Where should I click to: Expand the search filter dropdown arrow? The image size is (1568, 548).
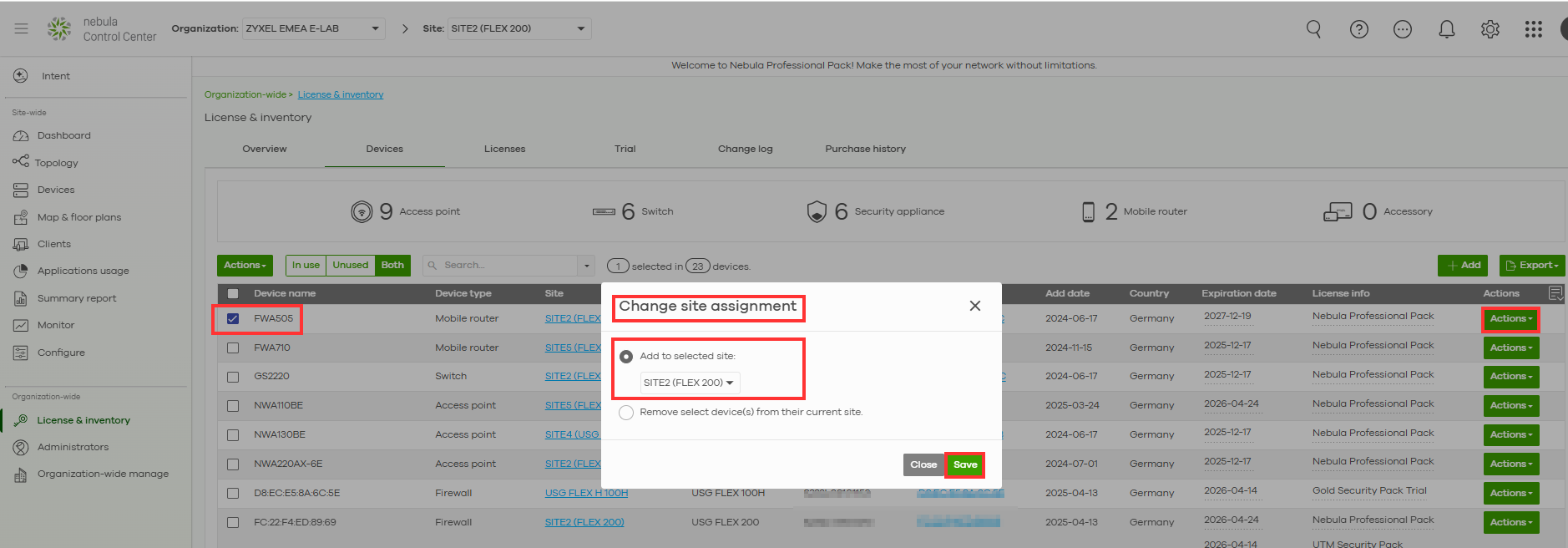587,266
